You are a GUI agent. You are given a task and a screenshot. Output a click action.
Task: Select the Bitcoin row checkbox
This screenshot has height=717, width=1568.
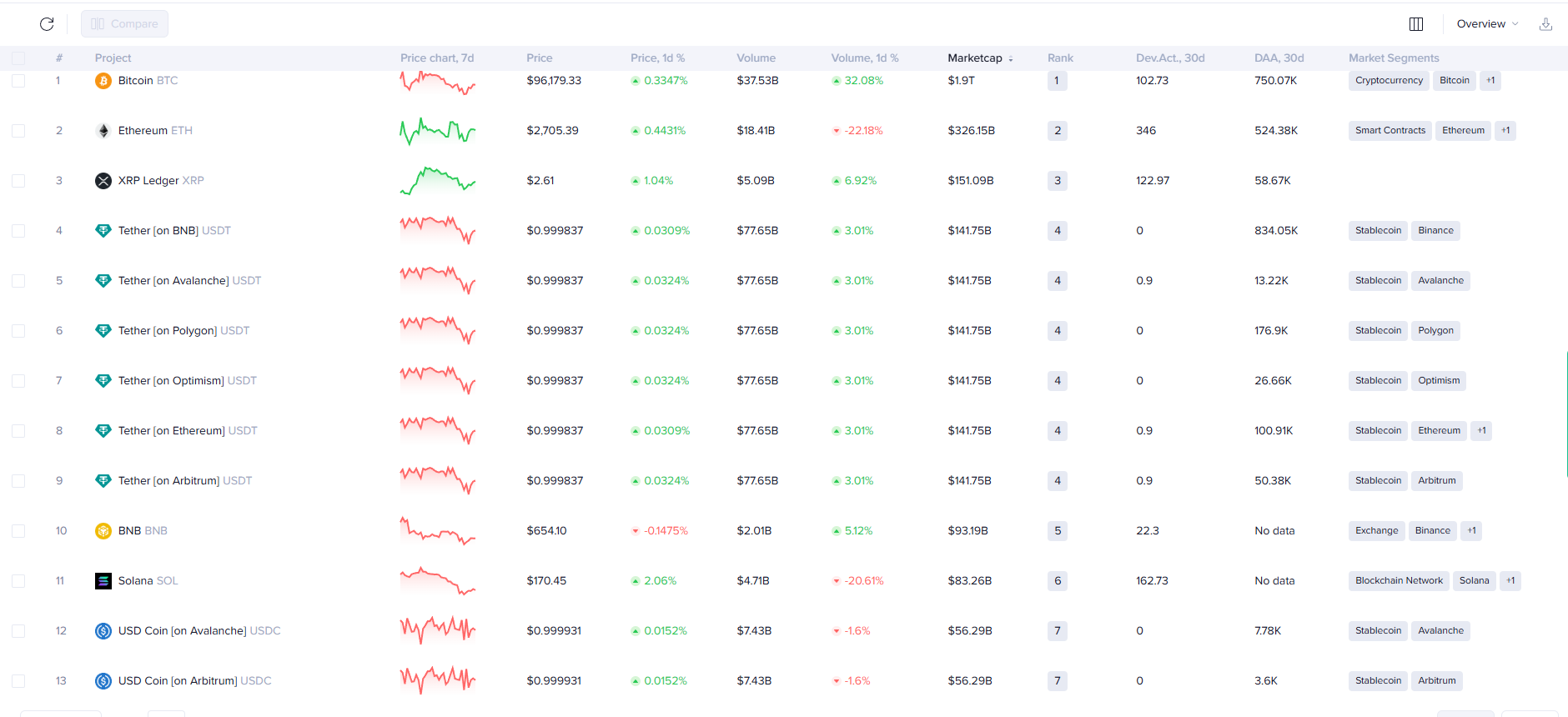[18, 81]
